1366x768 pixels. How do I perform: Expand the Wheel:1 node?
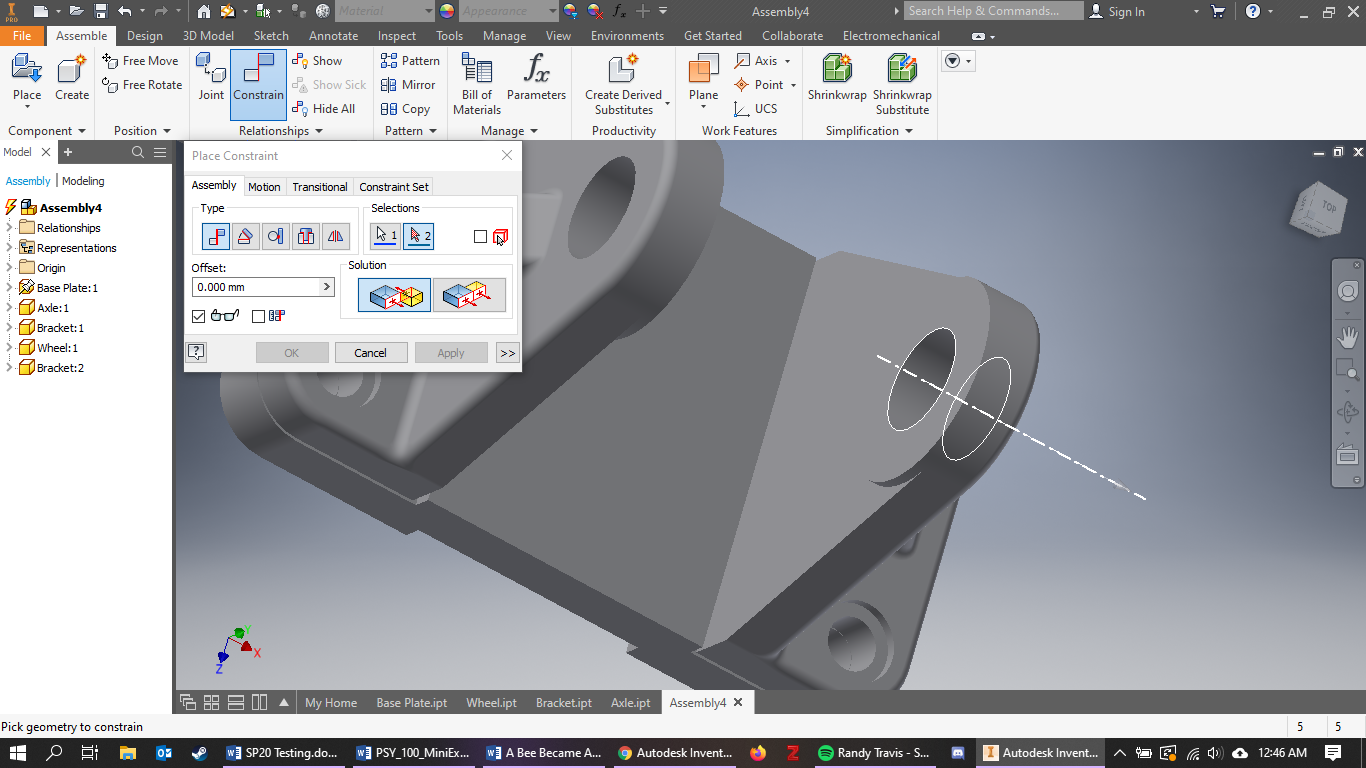click(x=9, y=348)
